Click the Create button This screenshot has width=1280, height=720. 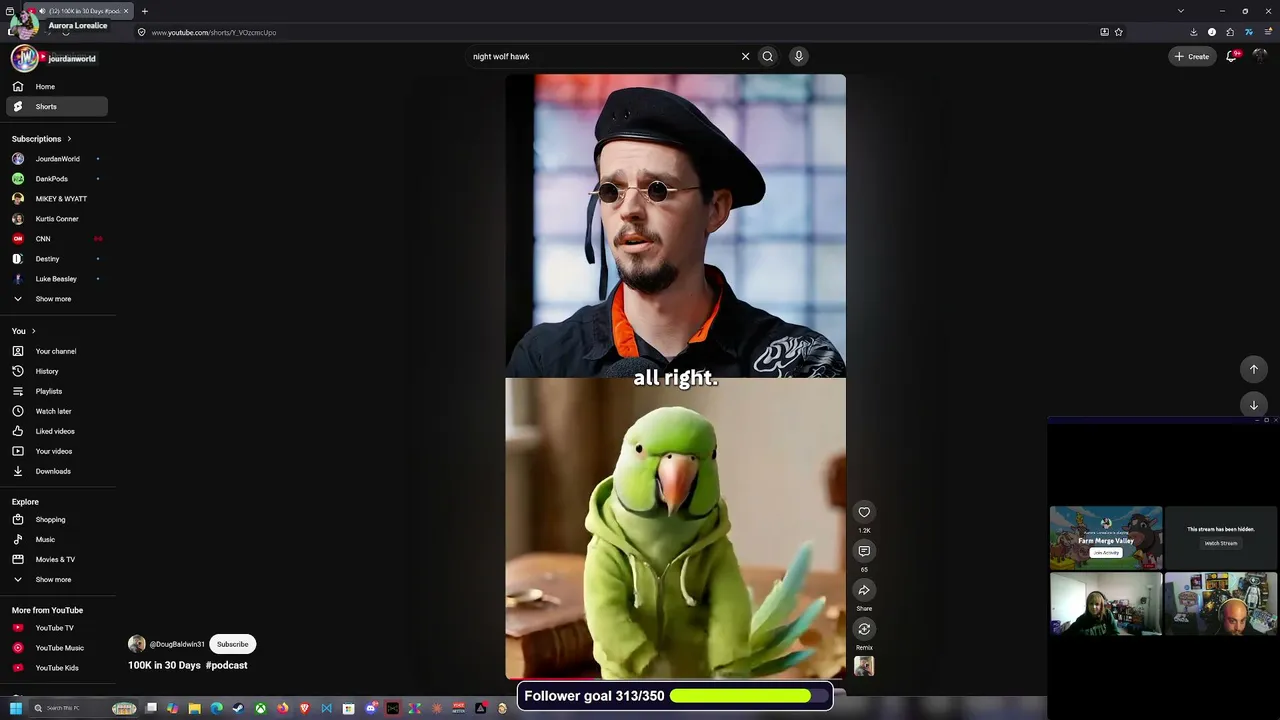pos(1191,57)
